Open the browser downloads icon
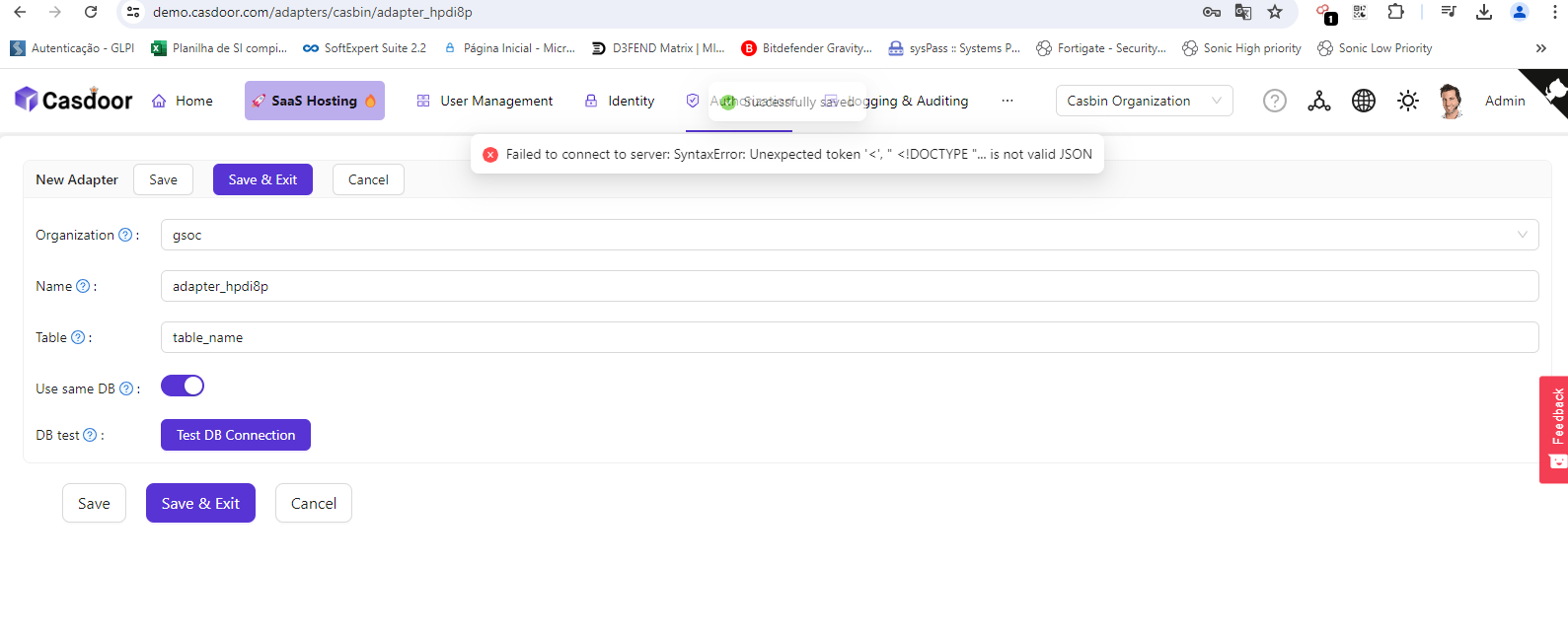 pos(1483,12)
